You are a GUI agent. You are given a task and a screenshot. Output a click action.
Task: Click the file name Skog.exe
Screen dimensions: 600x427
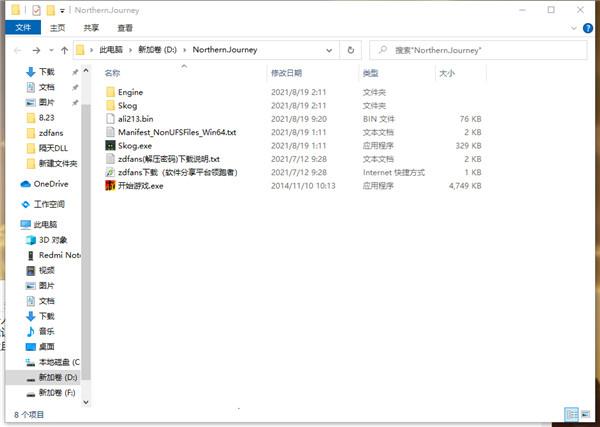135,146
